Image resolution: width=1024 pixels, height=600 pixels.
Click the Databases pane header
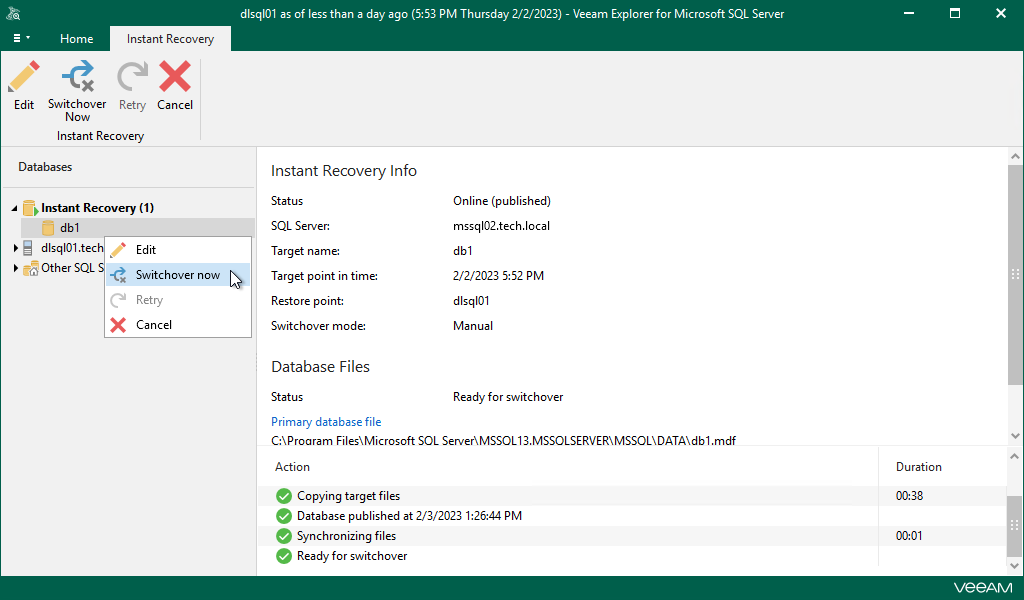(x=45, y=167)
